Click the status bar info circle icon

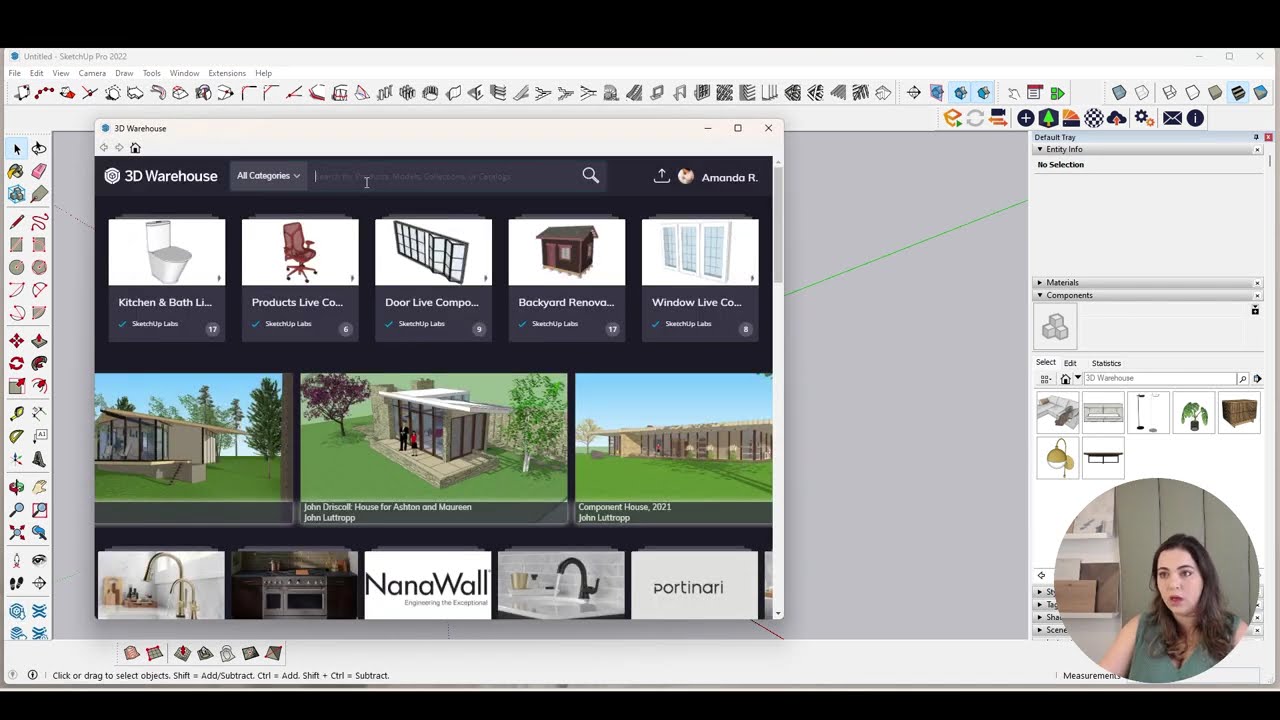[x=32, y=675]
